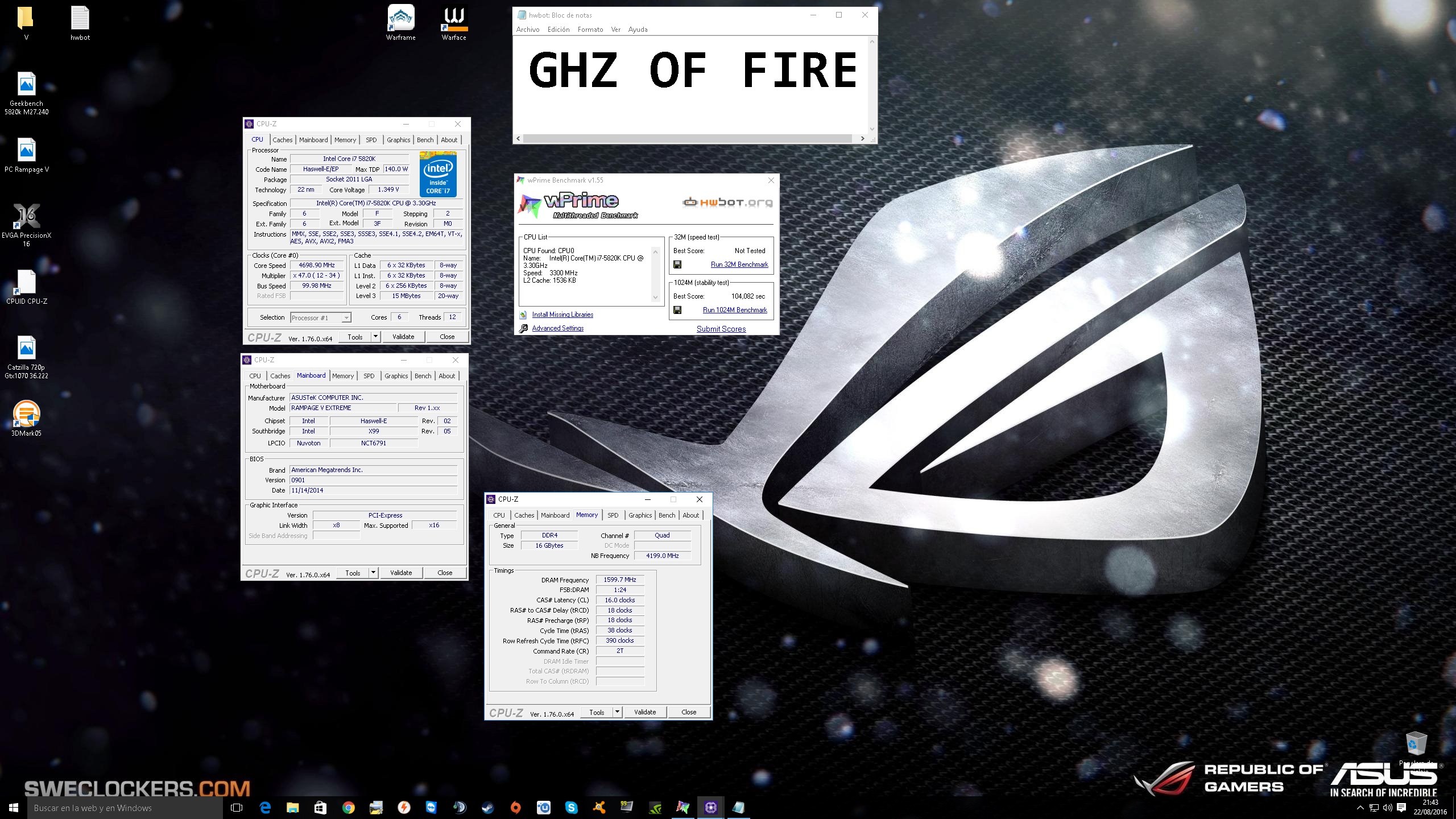Click the save icon under 32M speed test
Image resolution: width=1456 pixels, height=819 pixels.
[x=677, y=264]
